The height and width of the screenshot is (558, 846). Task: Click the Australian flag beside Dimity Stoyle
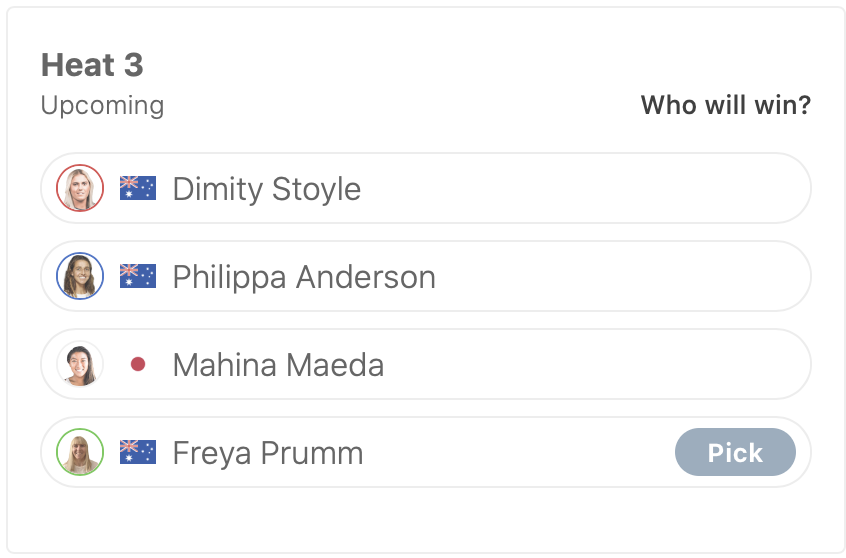pyautogui.click(x=138, y=188)
